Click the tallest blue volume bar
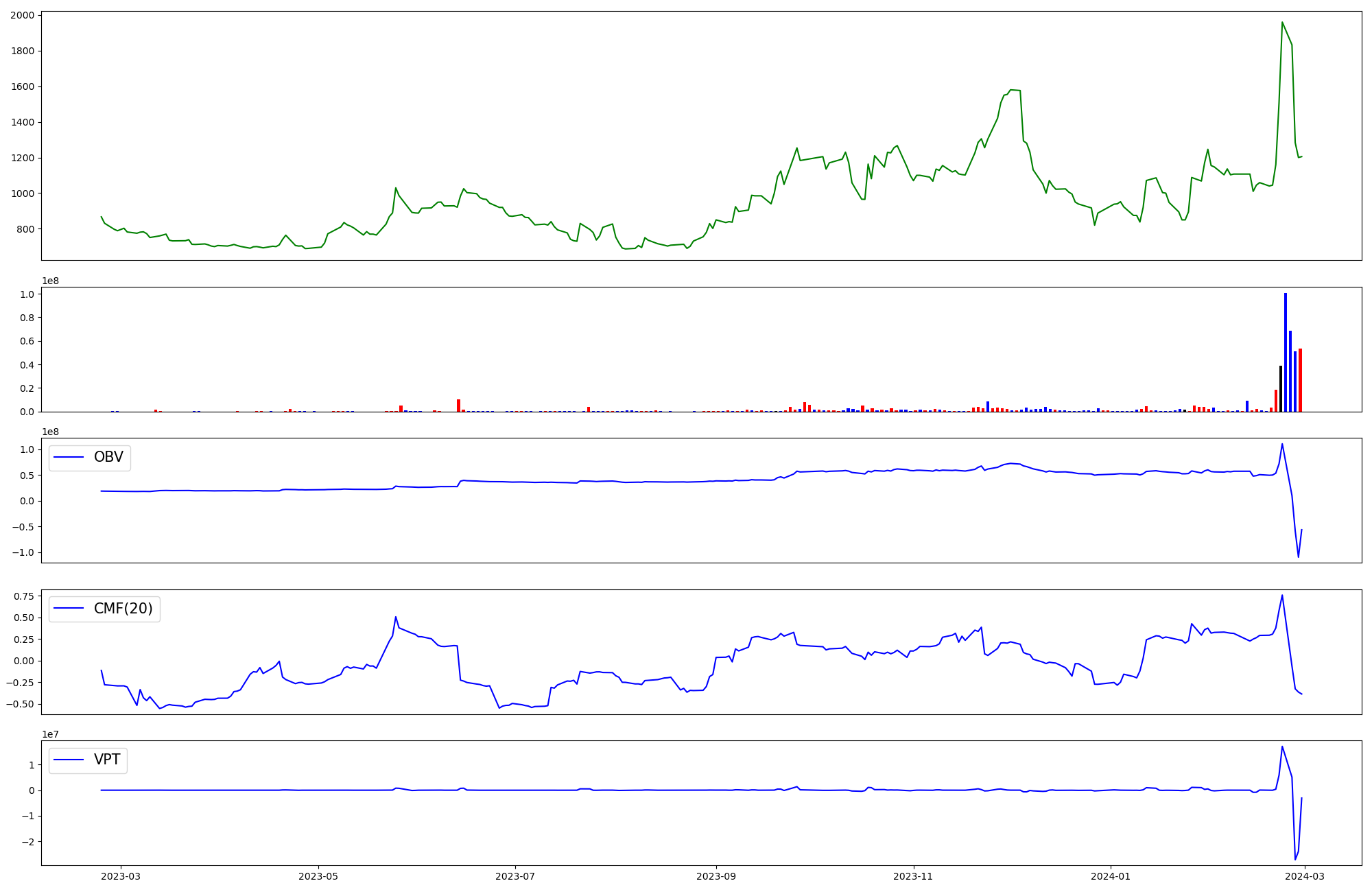1372x892 pixels. [x=1286, y=353]
